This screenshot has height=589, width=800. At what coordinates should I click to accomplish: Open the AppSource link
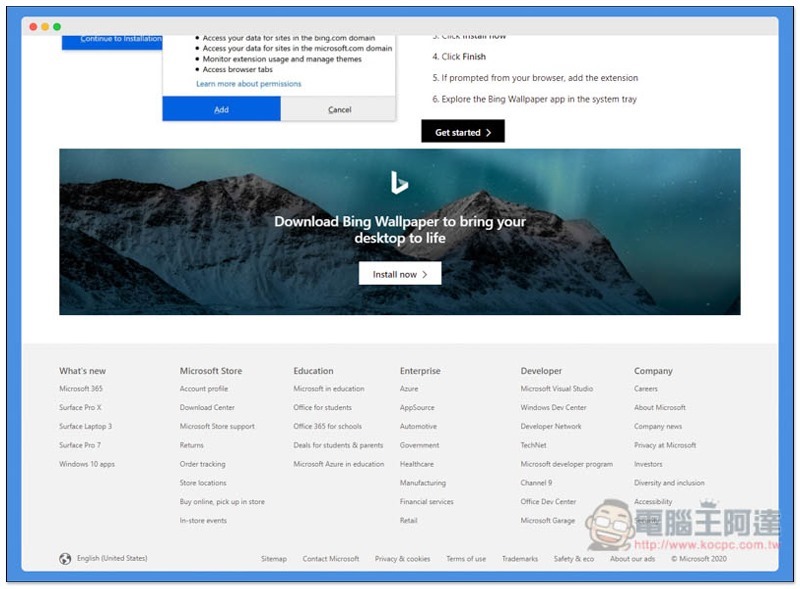coord(417,407)
